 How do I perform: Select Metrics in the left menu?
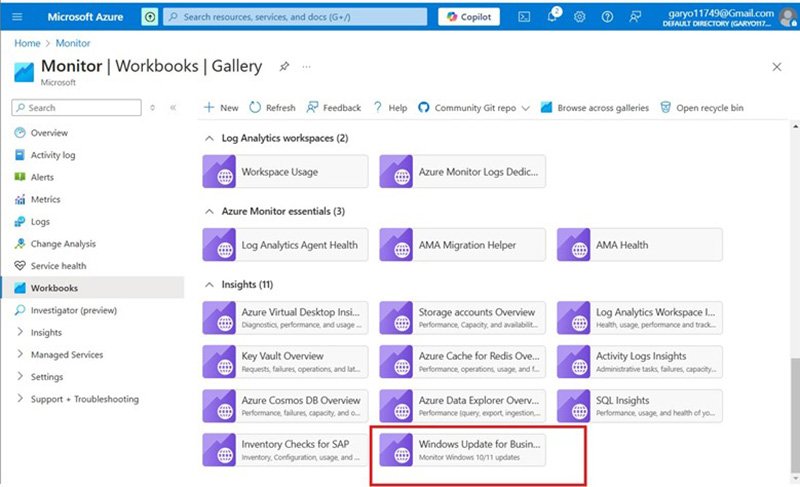(45, 200)
